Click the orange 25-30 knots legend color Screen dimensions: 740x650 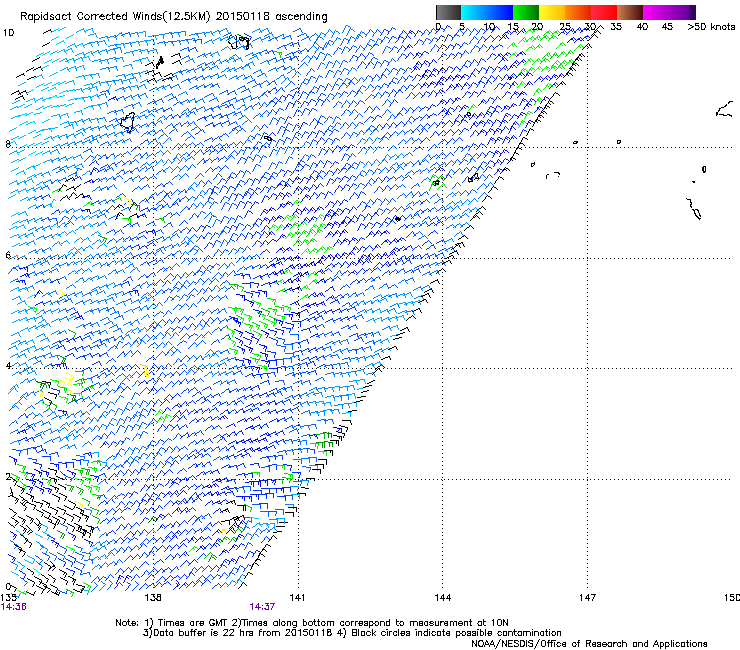pos(578,12)
